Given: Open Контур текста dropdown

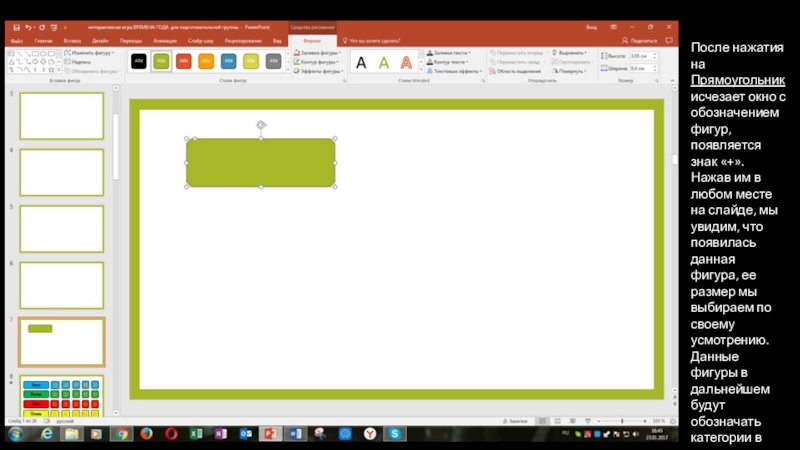Looking at the screenshot, I should [447, 62].
